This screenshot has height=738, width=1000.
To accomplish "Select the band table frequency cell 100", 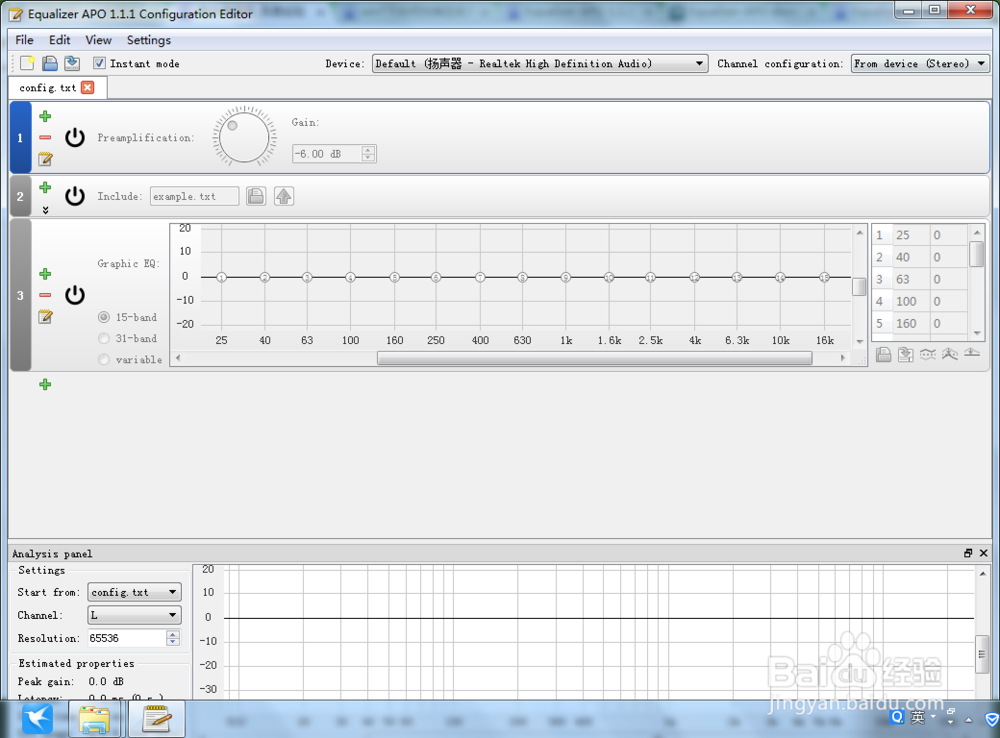I will [x=910, y=301].
